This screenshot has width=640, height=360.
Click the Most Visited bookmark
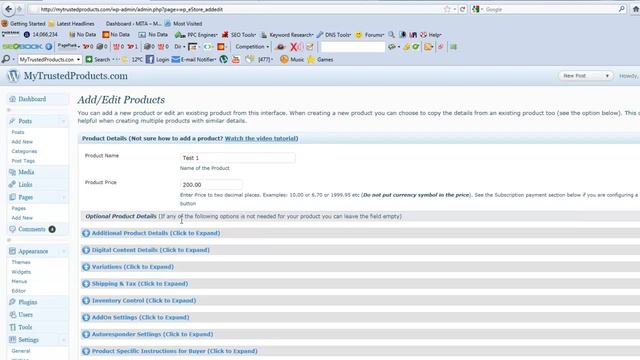click(183, 24)
